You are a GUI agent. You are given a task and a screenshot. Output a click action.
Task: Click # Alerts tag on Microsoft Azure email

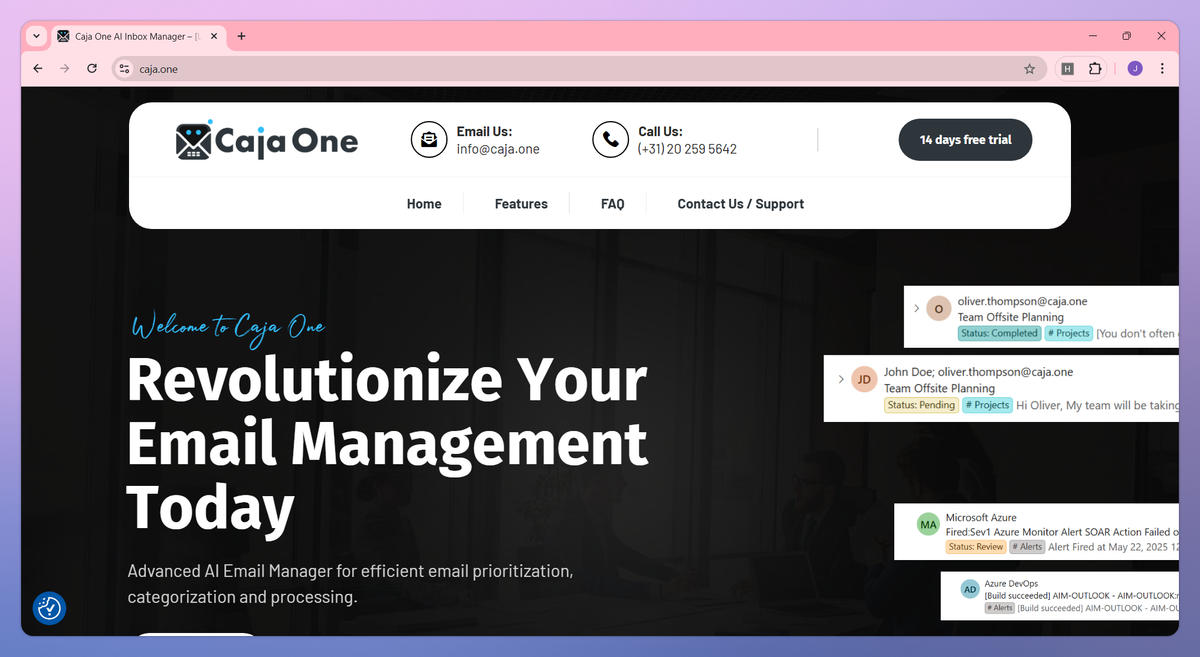coord(1027,547)
